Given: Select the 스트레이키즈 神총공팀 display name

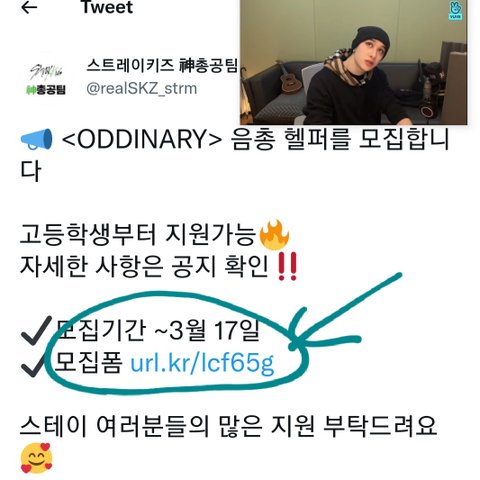Looking at the screenshot, I should click(x=162, y=65).
